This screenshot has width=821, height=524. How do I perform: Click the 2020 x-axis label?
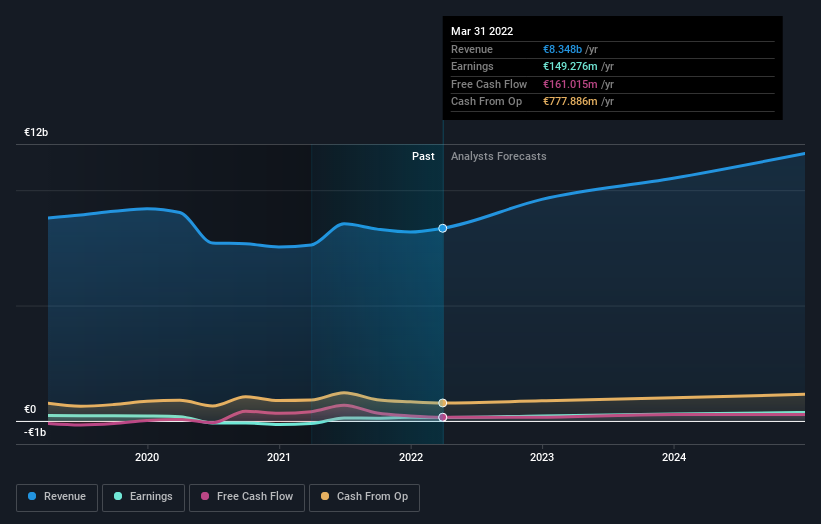[x=147, y=457]
